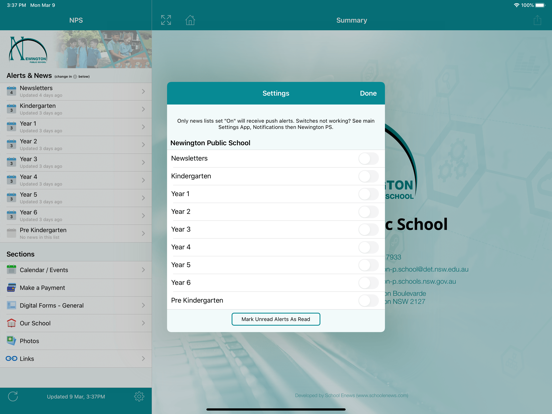Tap the share icon at top right
Image resolution: width=552 pixels, height=414 pixels.
point(537,20)
